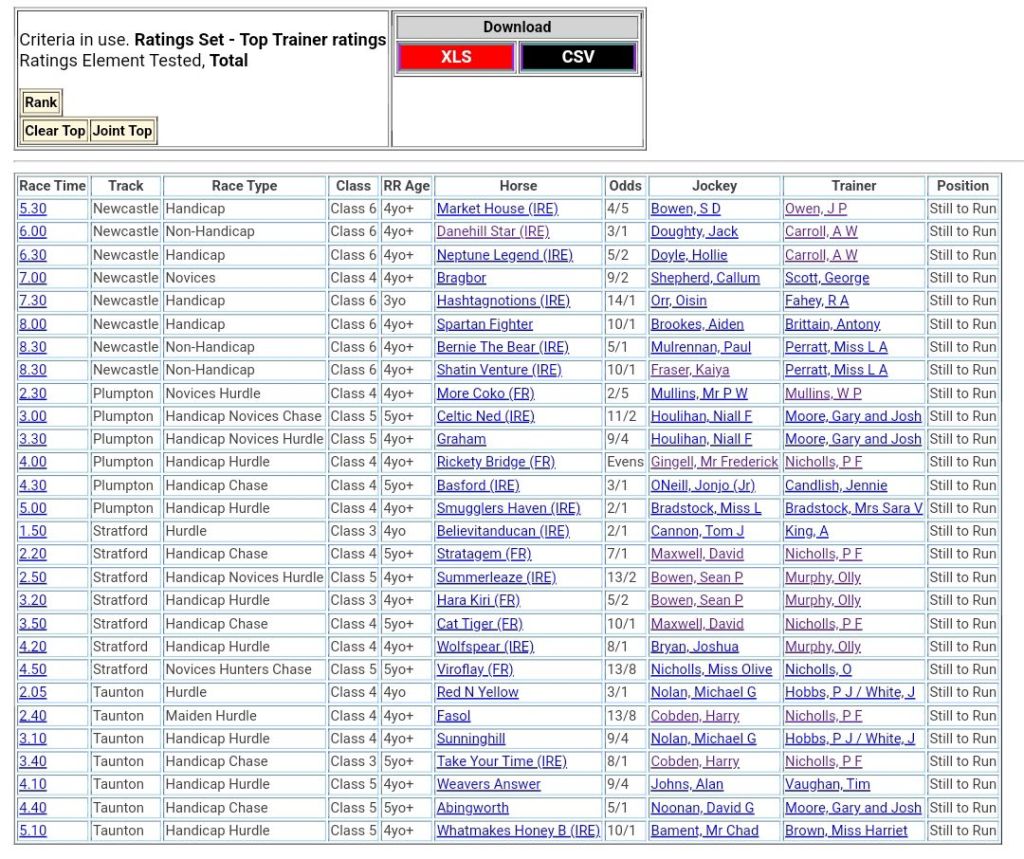Image resolution: width=1024 pixels, height=859 pixels.
Task: Select horse Believitanducan (IRE)
Action: 502,531
